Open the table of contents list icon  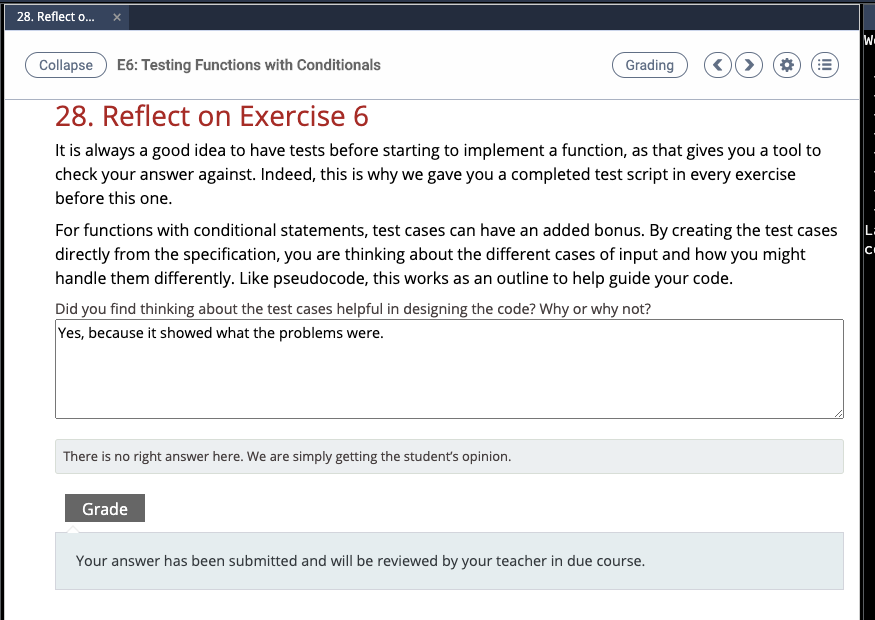click(x=825, y=65)
